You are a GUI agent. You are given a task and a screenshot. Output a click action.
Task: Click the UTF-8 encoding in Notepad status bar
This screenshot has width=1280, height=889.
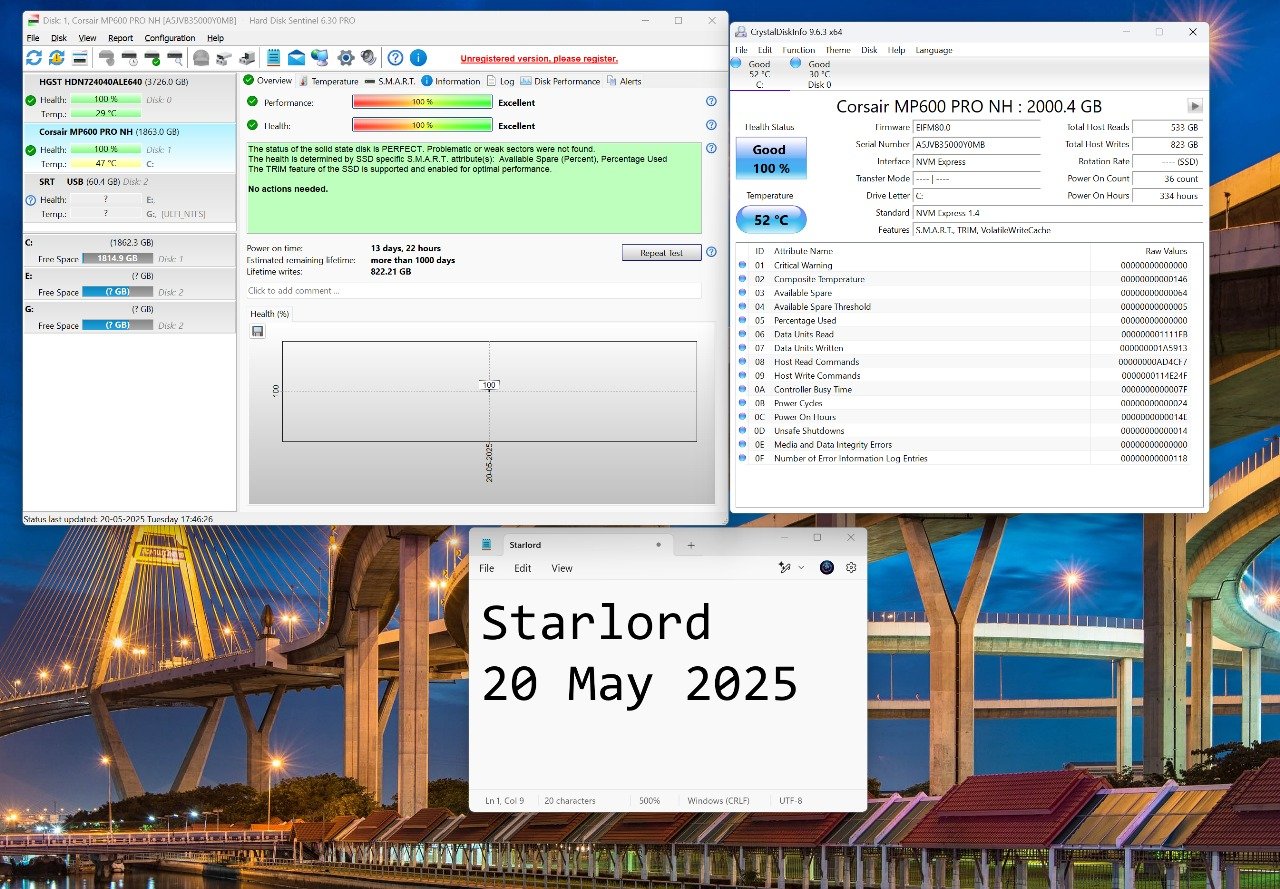(790, 801)
